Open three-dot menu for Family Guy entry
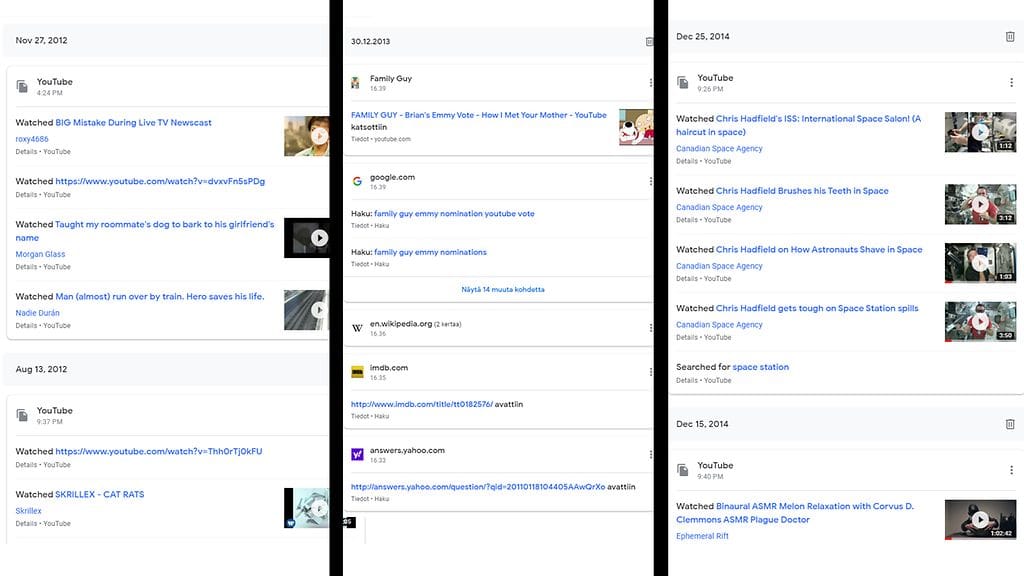This screenshot has width=1024, height=576. click(651, 83)
